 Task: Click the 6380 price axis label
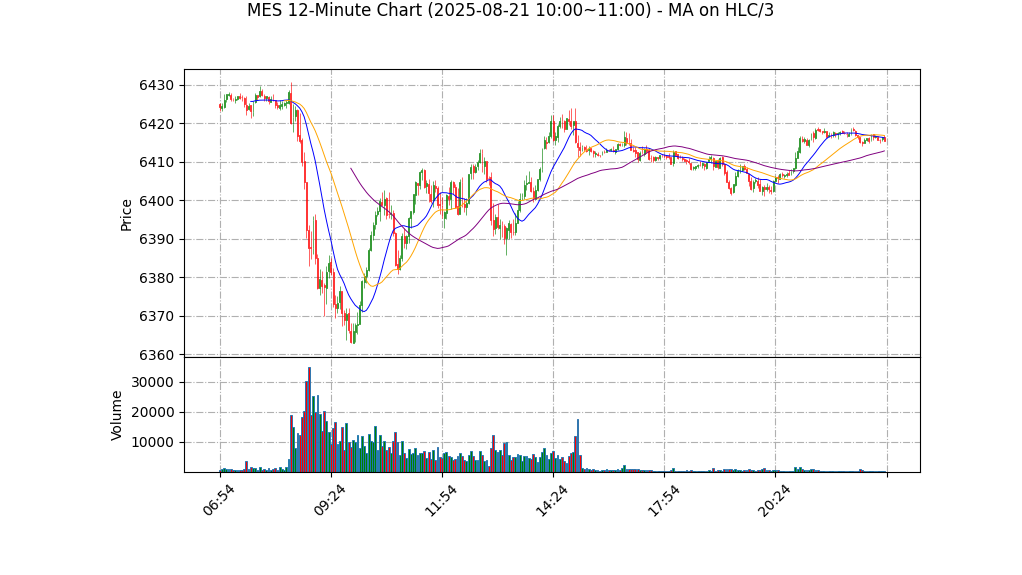tap(156, 278)
